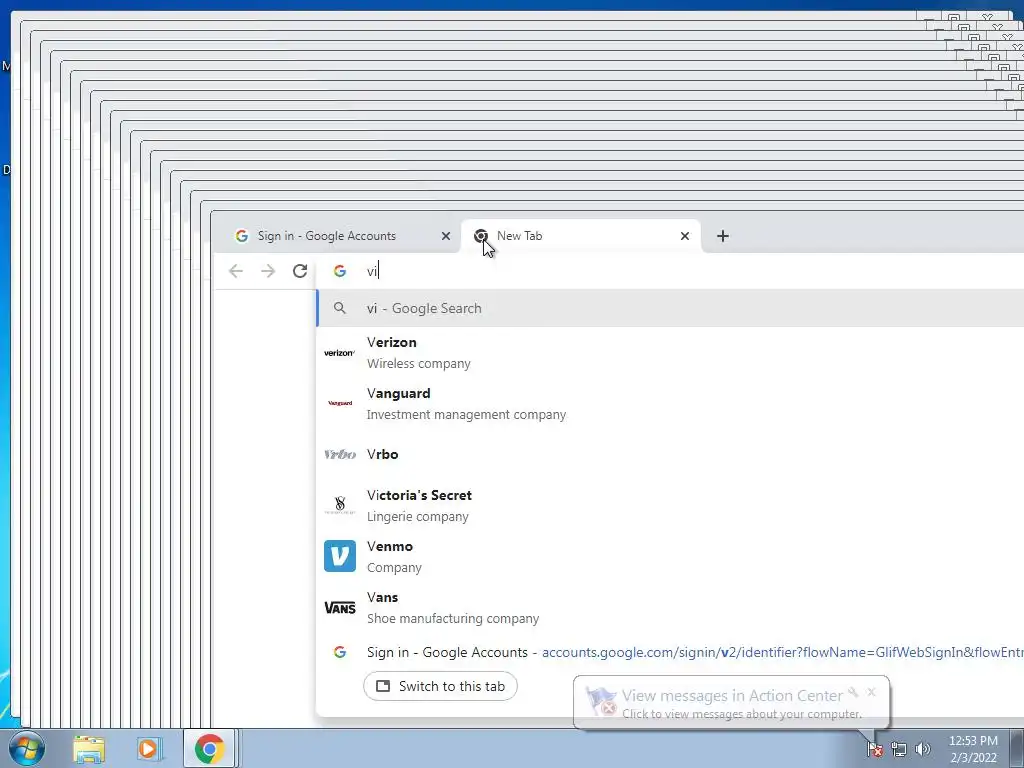Click the browser back arrow
Viewport: 1024px width, 768px height.
[x=236, y=271]
